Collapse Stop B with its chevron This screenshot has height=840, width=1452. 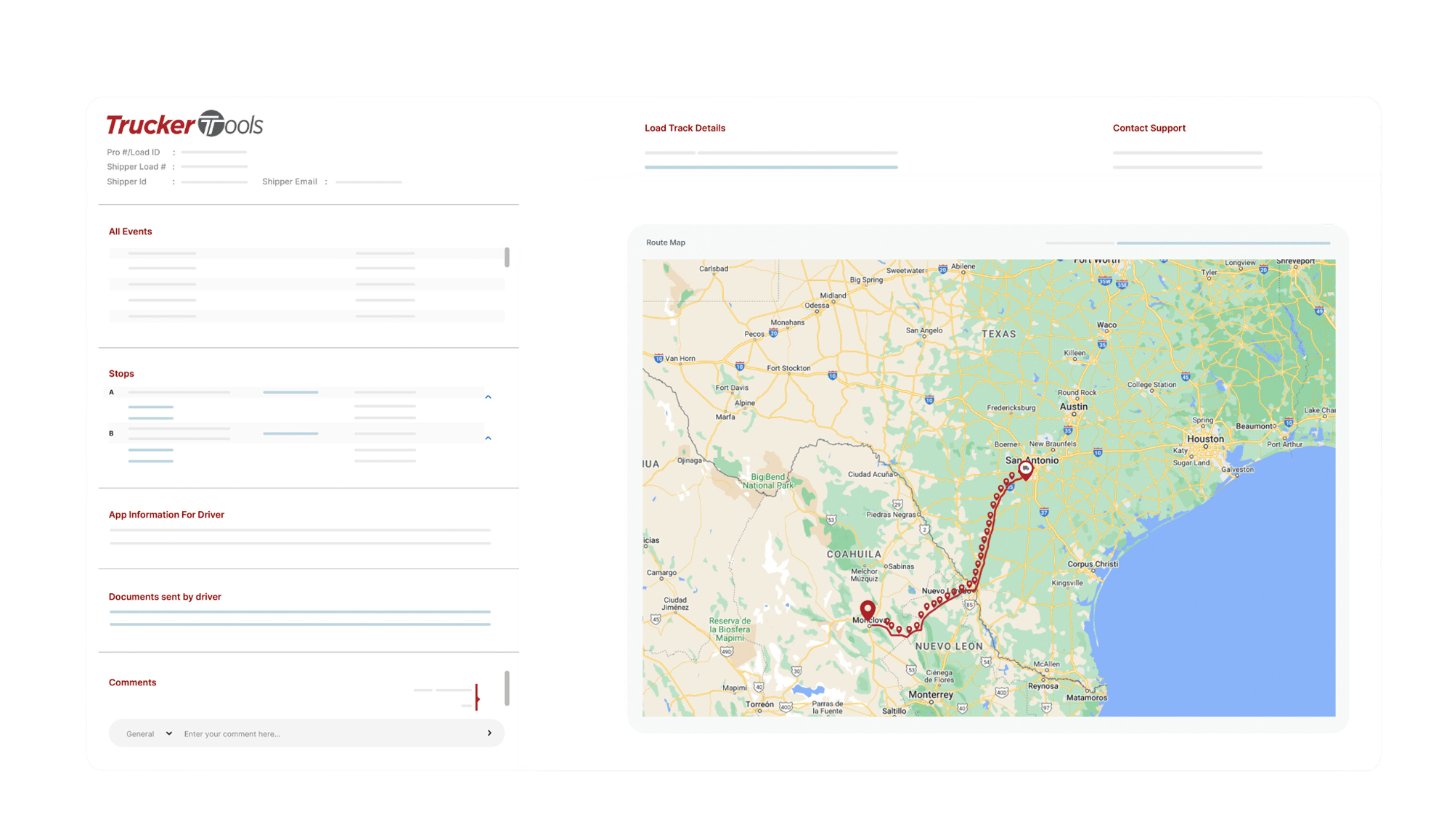(x=488, y=439)
